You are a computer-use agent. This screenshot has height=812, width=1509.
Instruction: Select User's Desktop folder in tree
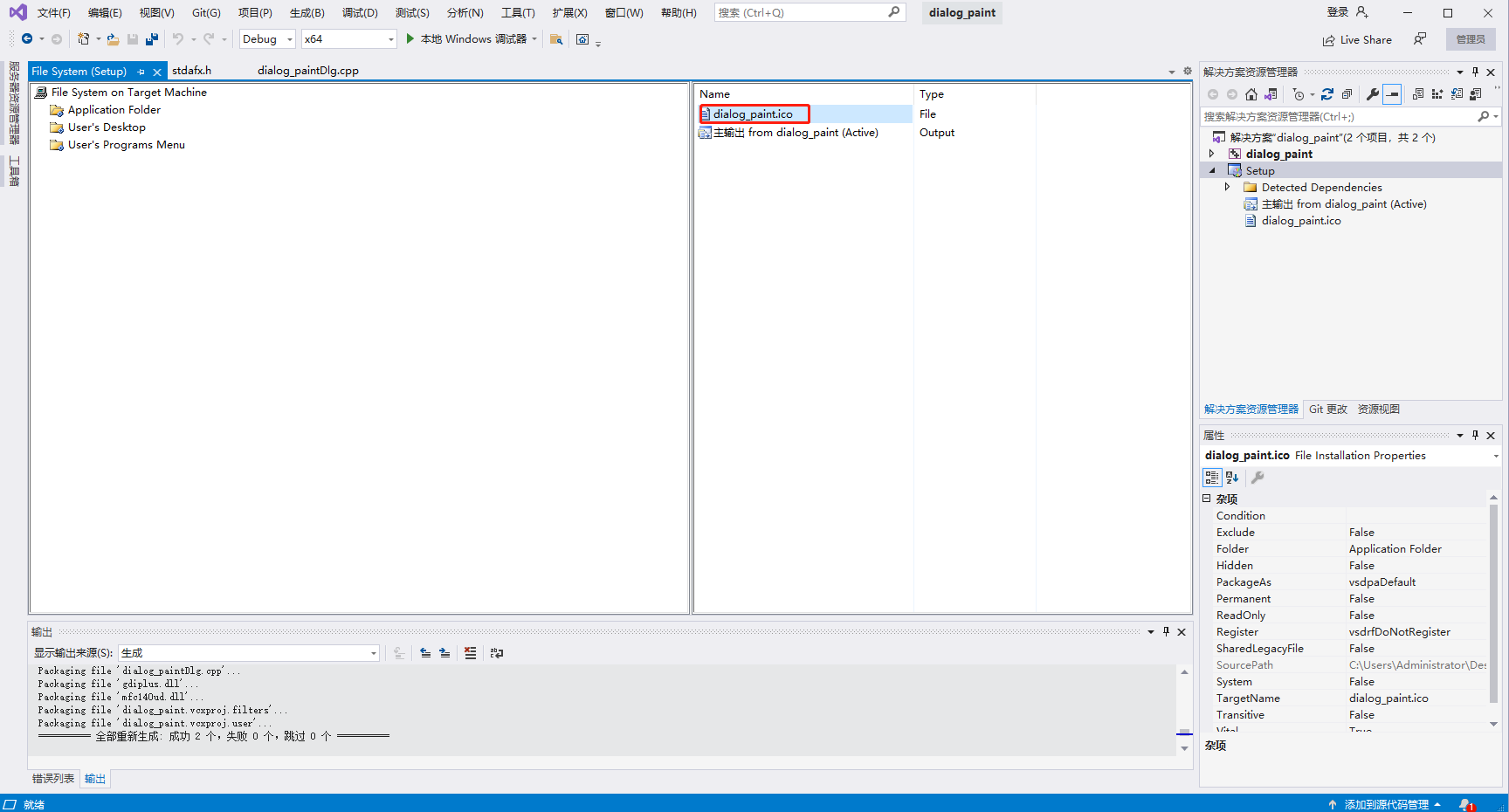pos(107,127)
